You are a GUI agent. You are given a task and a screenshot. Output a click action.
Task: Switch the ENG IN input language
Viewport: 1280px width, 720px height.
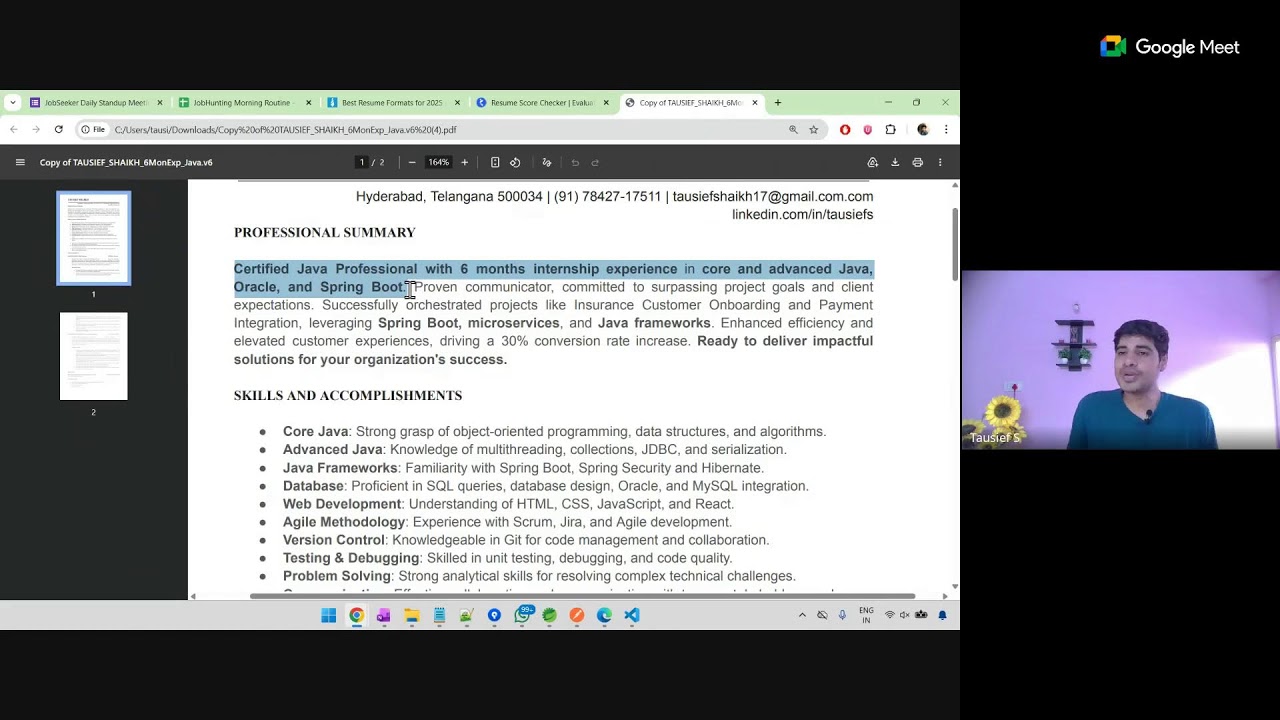[866, 615]
